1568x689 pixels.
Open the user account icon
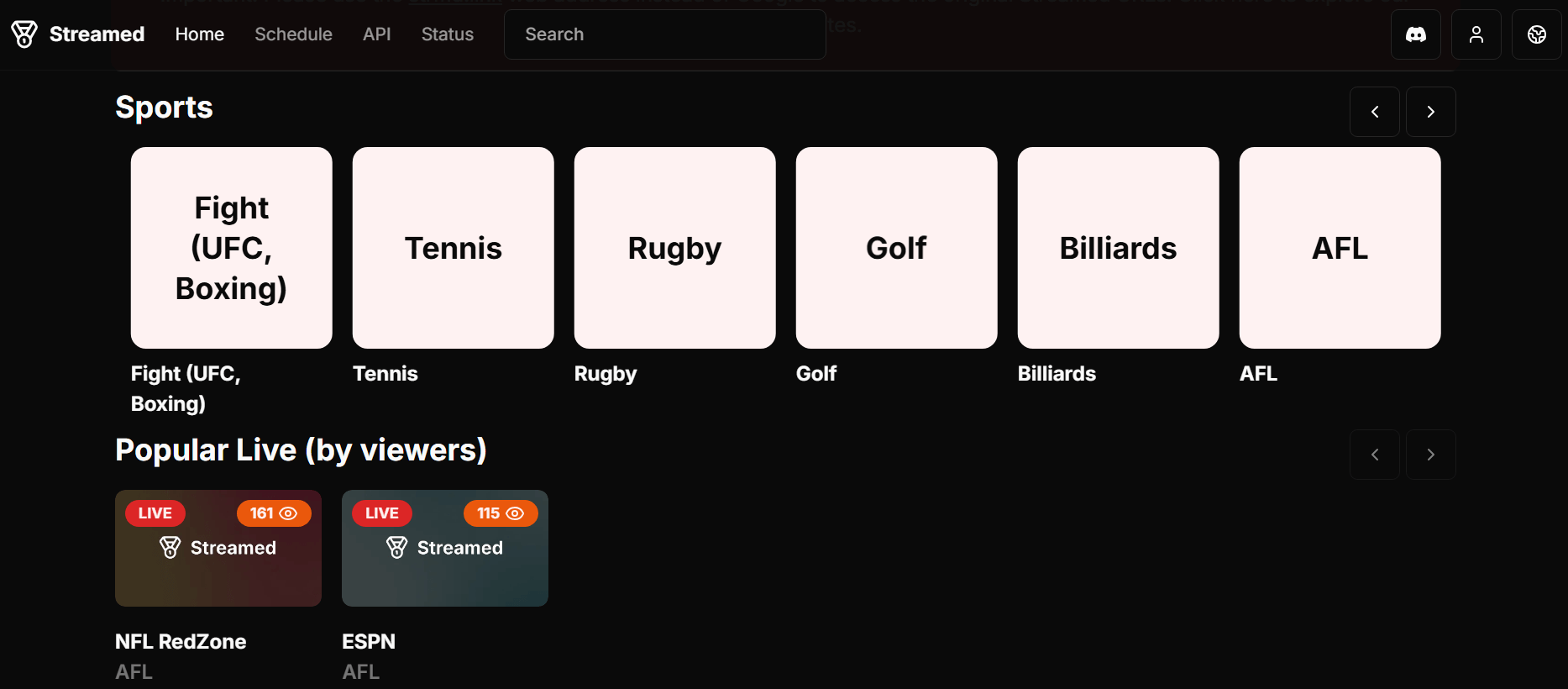click(x=1476, y=34)
